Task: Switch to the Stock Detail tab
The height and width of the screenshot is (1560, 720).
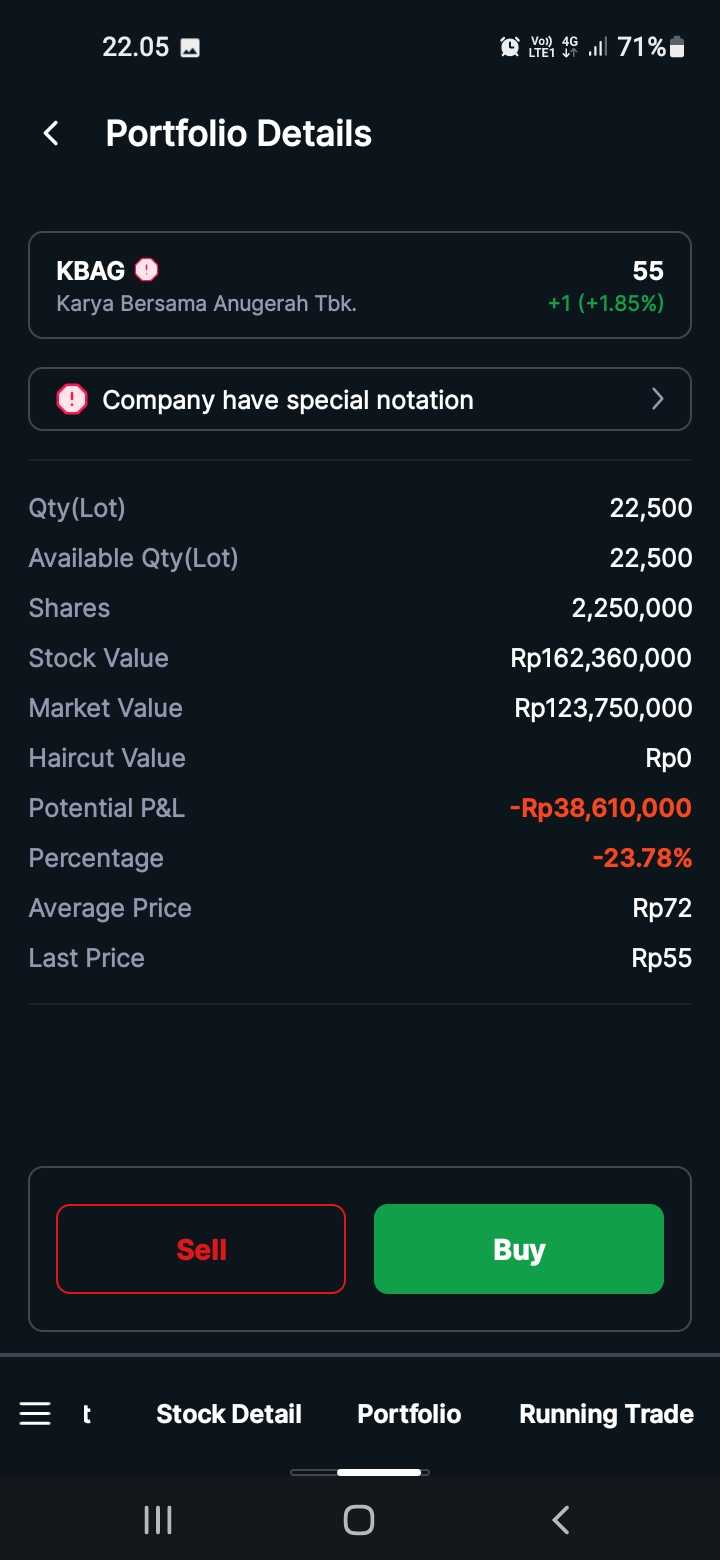Action: (x=229, y=1413)
